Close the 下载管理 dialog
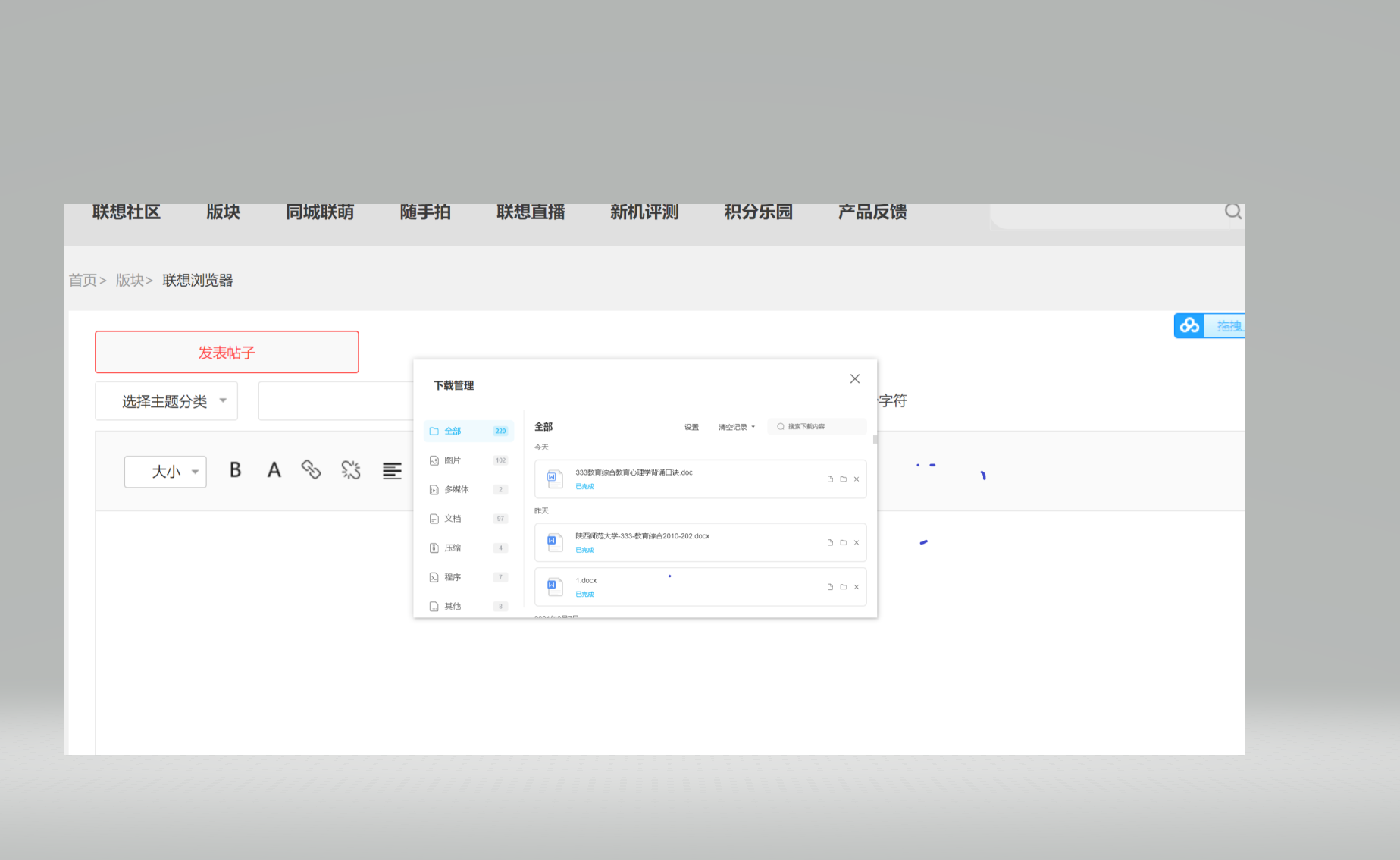The image size is (1400, 860). click(855, 378)
